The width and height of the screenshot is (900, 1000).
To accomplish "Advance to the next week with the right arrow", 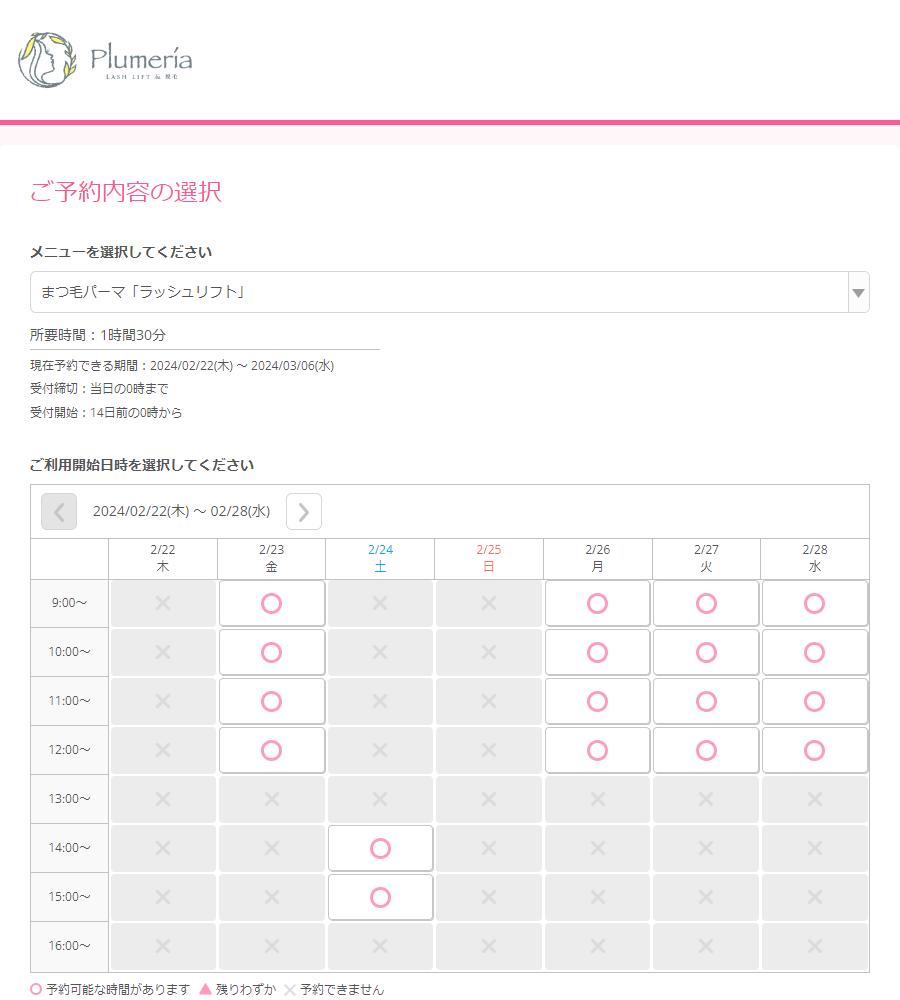I will click(304, 512).
